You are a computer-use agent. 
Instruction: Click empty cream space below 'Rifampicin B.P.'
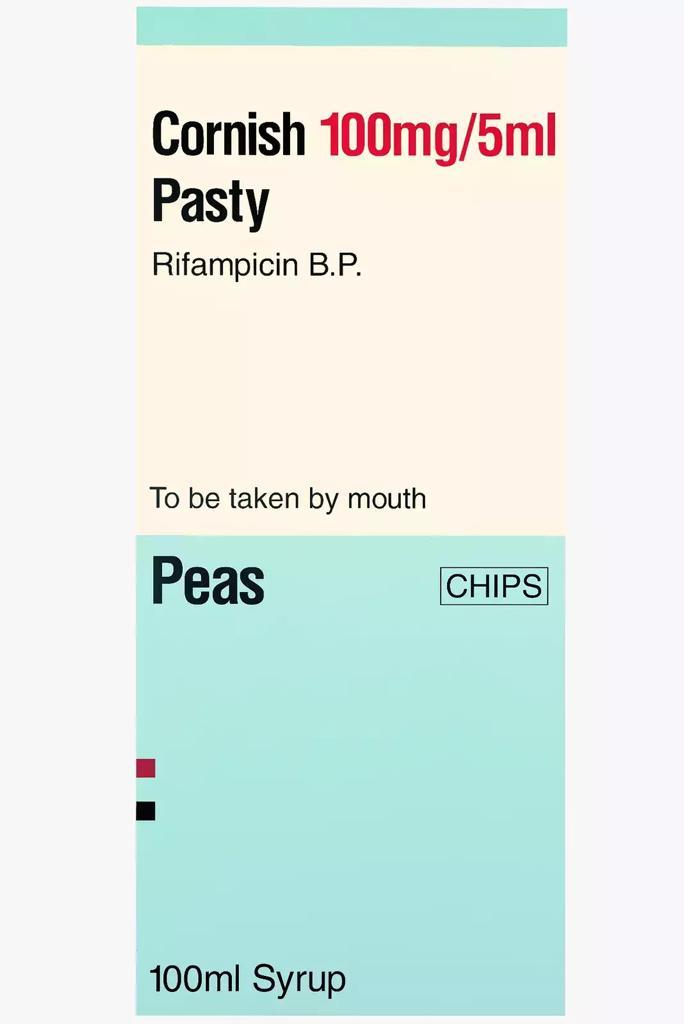[x=351, y=380]
